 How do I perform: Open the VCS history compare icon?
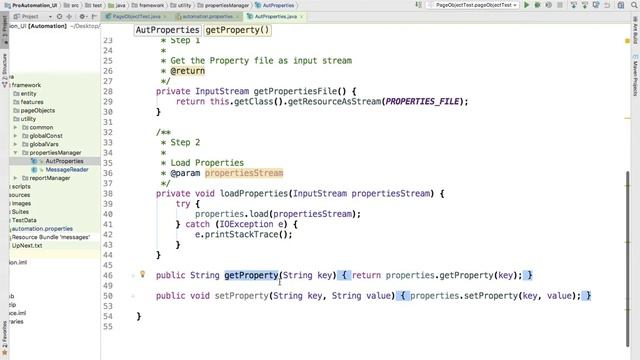coord(596,5)
